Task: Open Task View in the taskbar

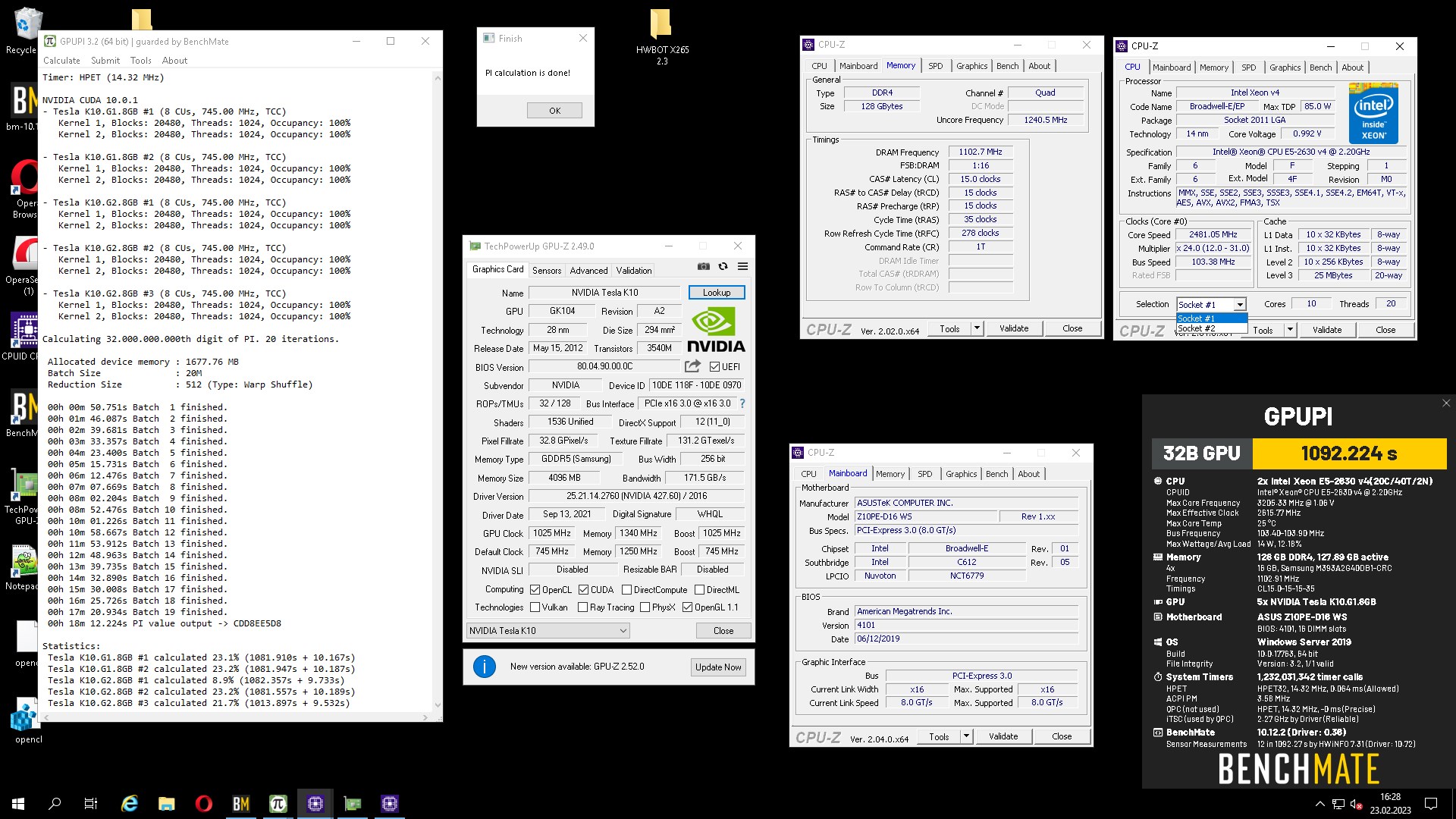Action: pos(91,804)
